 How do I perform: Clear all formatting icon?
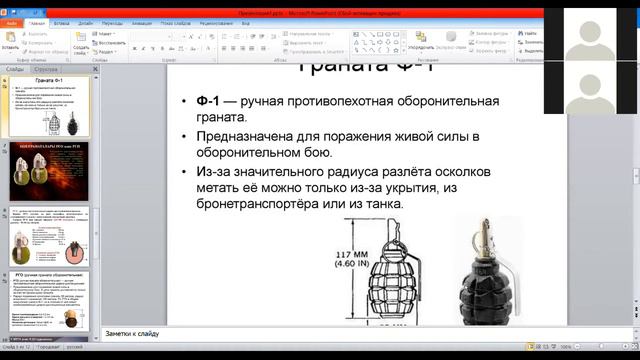pos(211,36)
